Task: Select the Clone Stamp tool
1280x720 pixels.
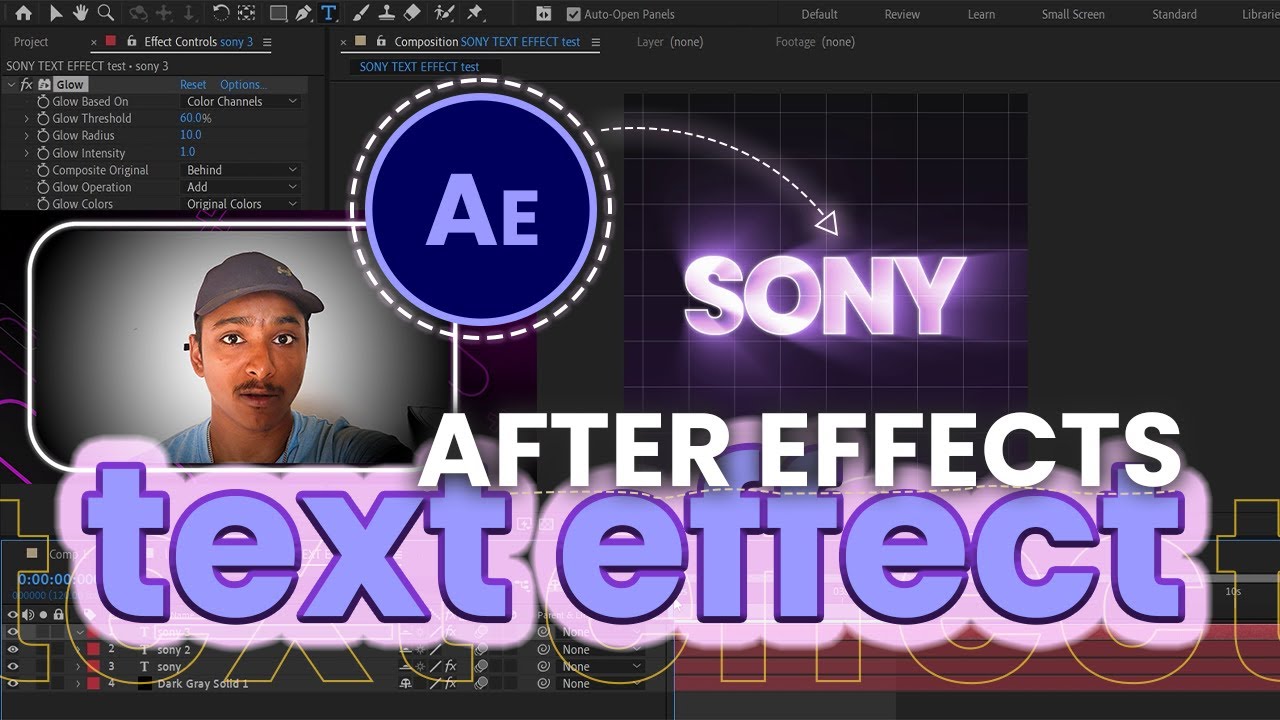Action: coord(386,14)
